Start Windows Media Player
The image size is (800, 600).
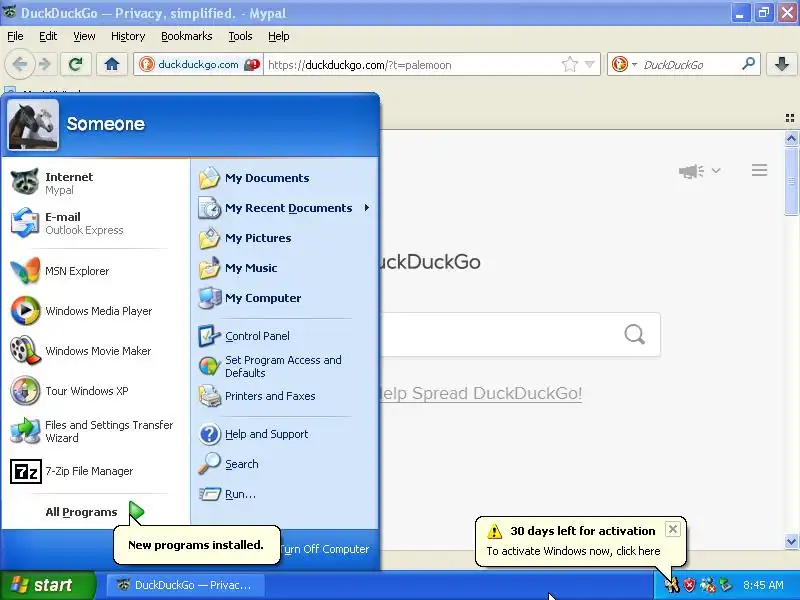(x=95, y=311)
